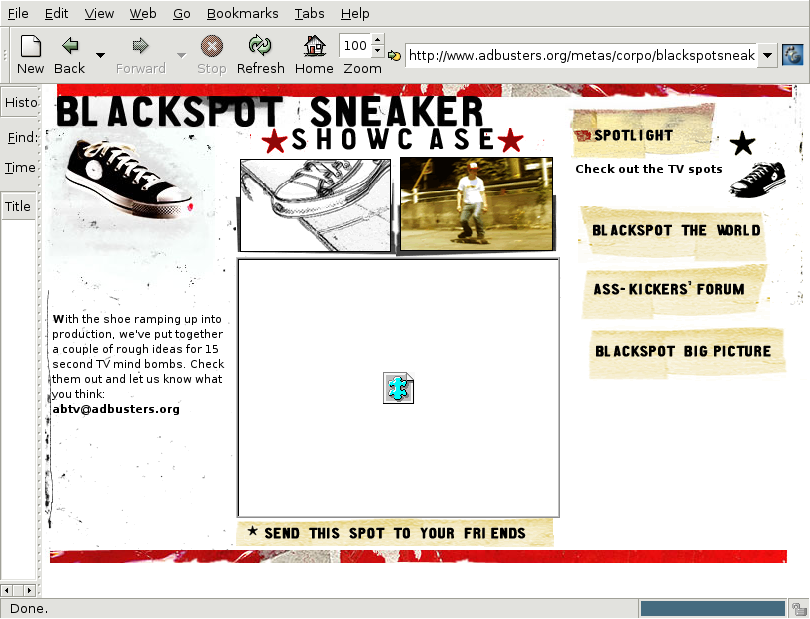Click Send This Spot To Your Friends
This screenshot has height=619, width=810.
[394, 533]
